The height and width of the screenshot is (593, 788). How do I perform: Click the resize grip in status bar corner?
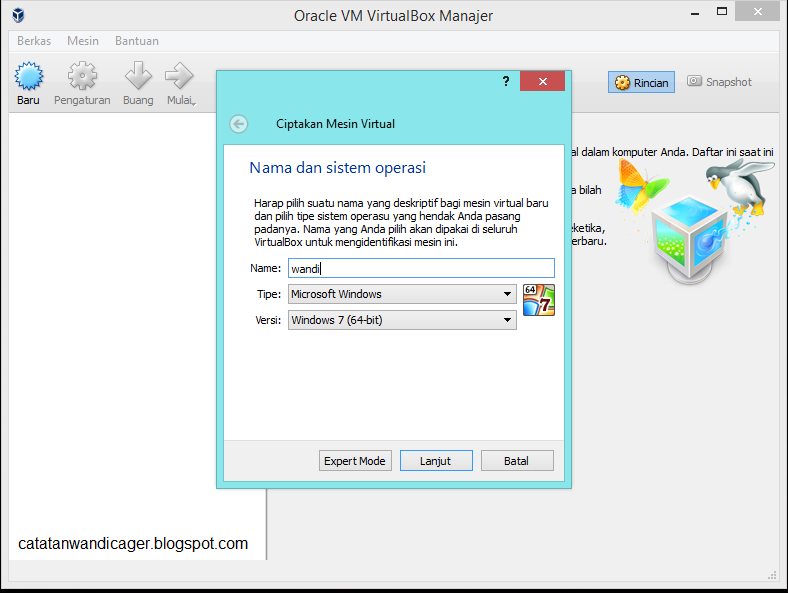pos(772,576)
